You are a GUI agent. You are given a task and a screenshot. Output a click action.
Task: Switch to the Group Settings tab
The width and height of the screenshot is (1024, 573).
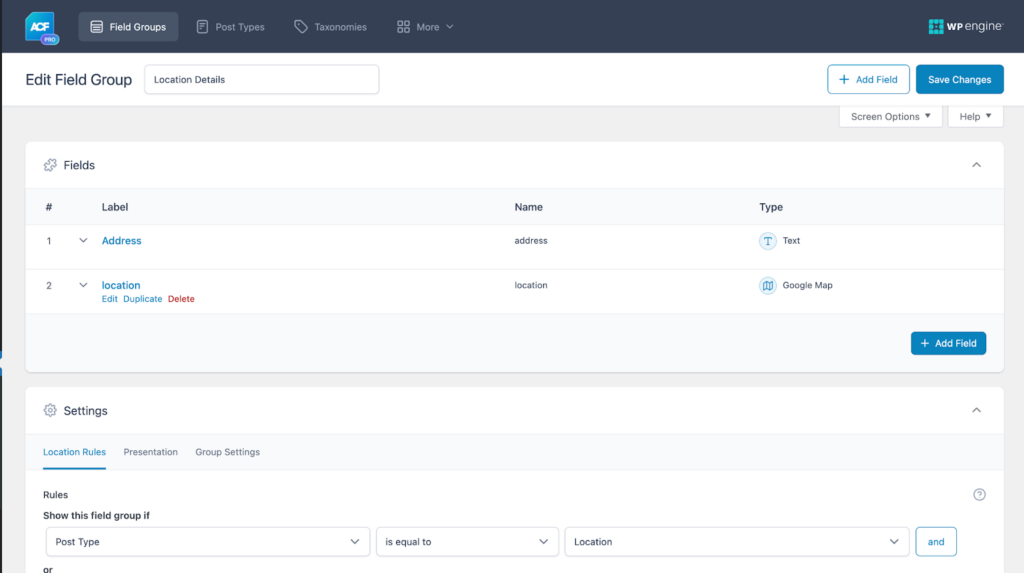pos(227,452)
